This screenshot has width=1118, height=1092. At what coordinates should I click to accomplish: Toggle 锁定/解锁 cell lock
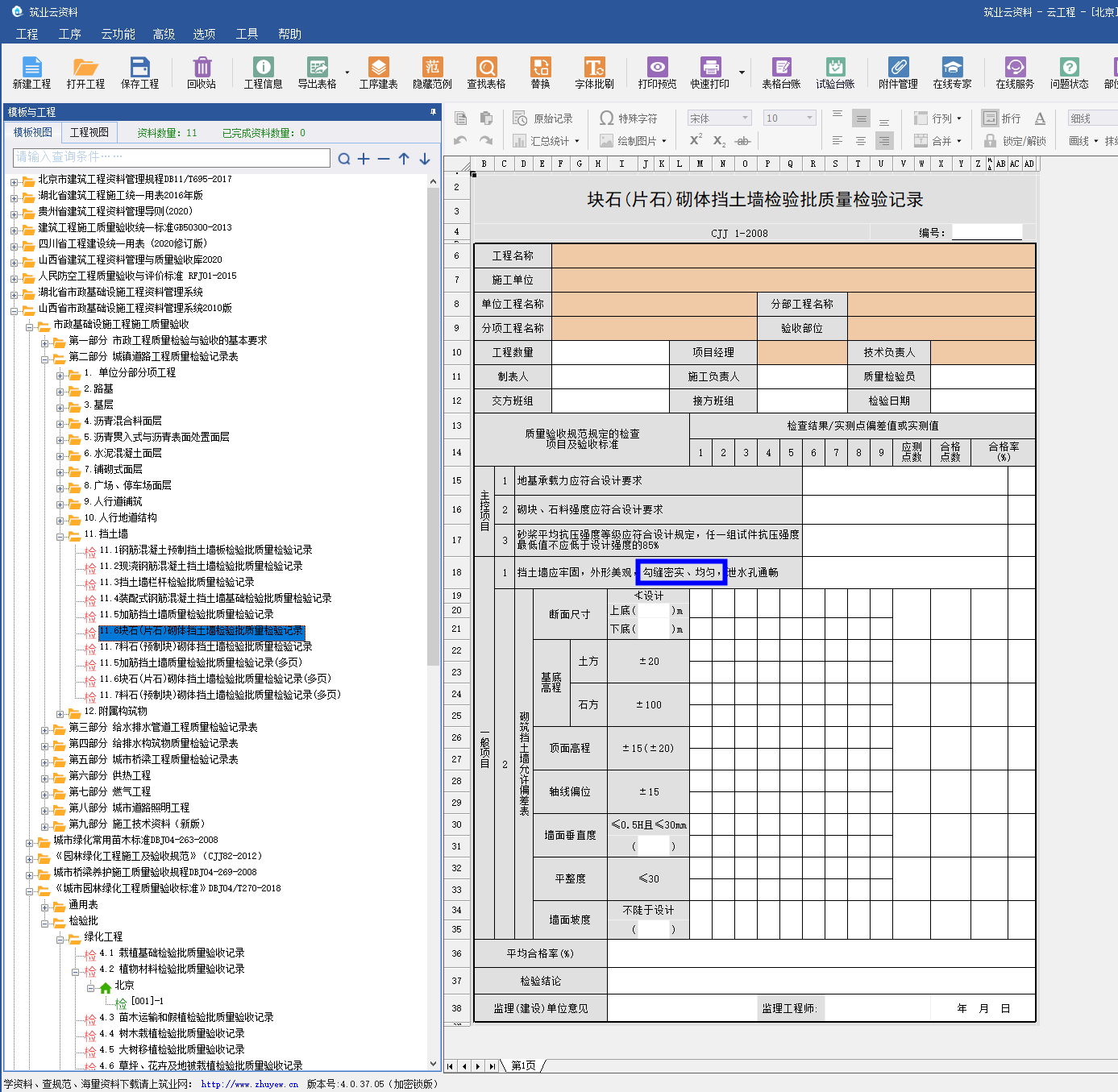[1015, 140]
